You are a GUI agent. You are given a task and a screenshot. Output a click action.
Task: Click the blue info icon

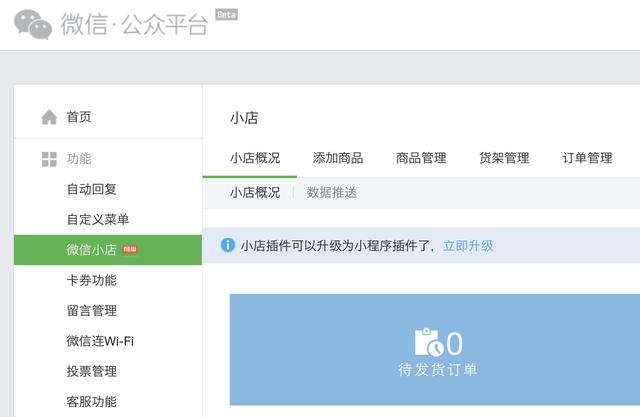[x=228, y=245]
